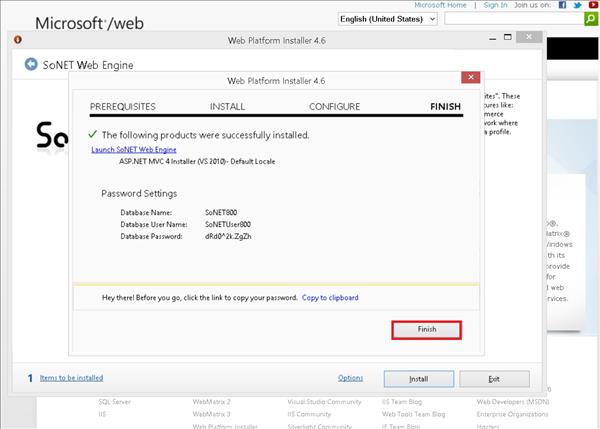Screen dimensions: 600x429
Task: Click the items-to-install count 1
Action: tap(30, 378)
